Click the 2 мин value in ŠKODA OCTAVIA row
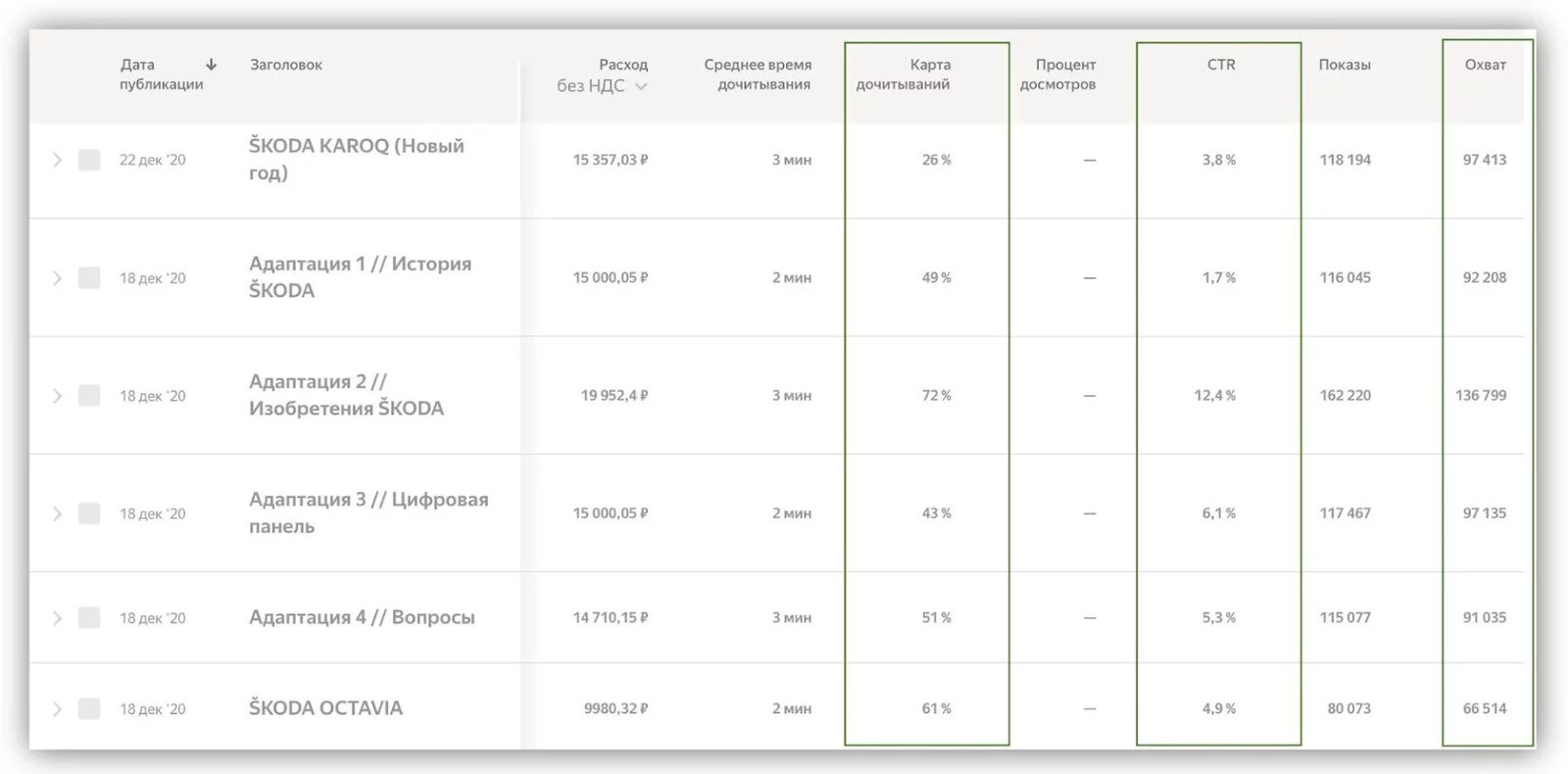 tap(792, 709)
